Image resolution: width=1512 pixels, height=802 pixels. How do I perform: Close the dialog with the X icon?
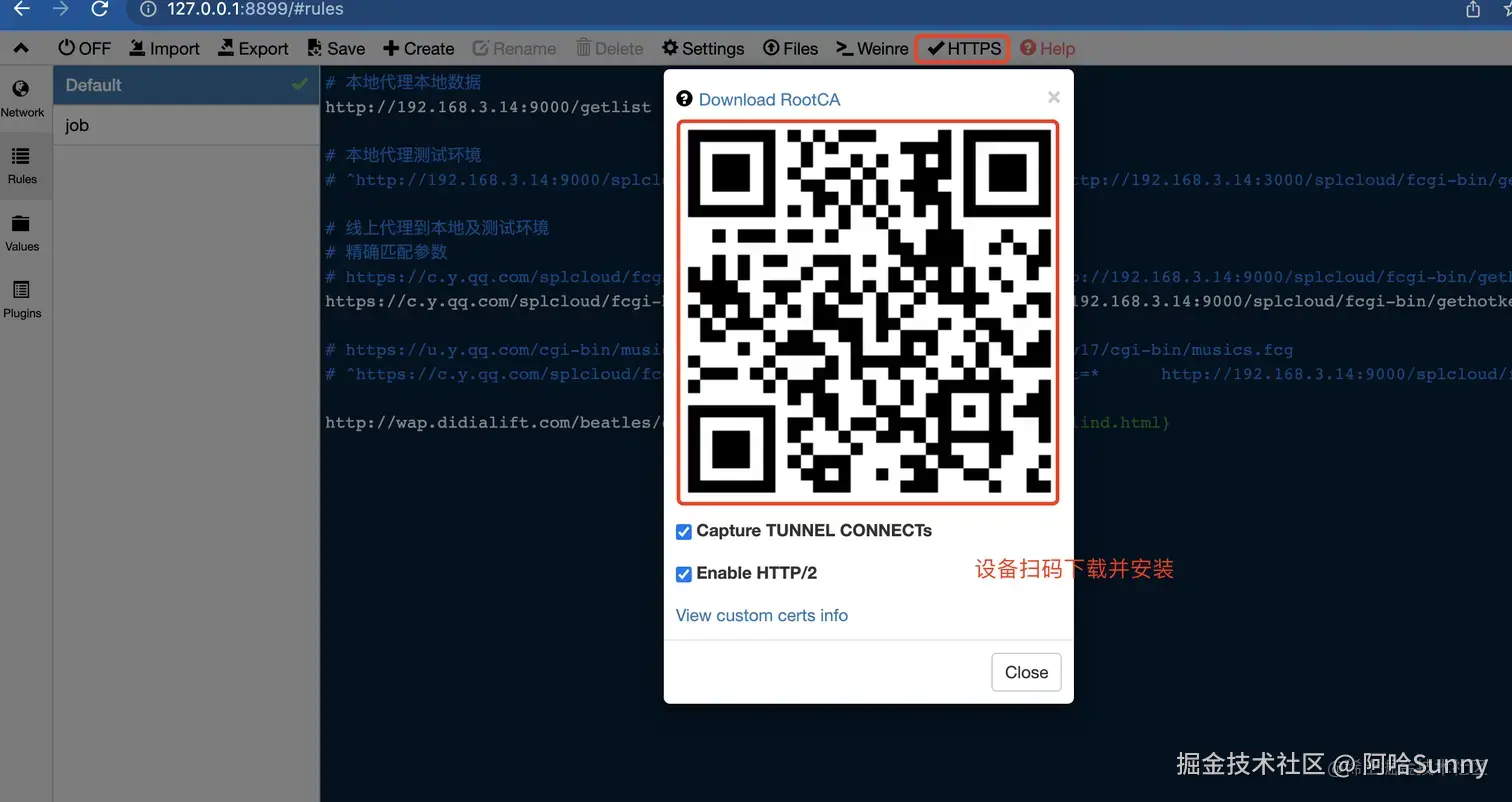tap(1053, 97)
